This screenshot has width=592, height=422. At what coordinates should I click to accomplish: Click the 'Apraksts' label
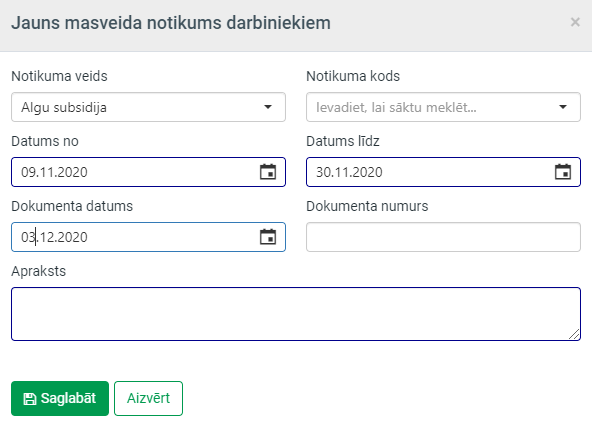coord(39,271)
